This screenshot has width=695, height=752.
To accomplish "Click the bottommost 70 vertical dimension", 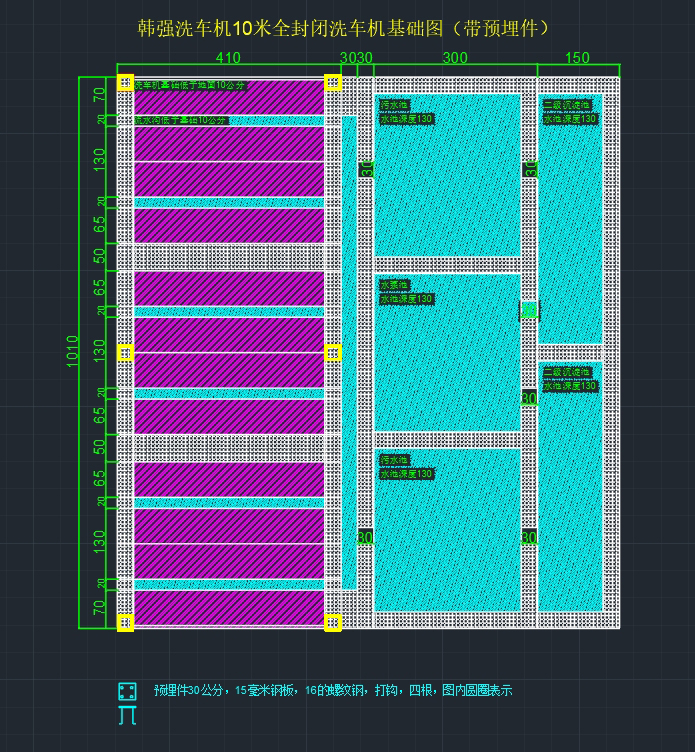I will [x=99, y=608].
